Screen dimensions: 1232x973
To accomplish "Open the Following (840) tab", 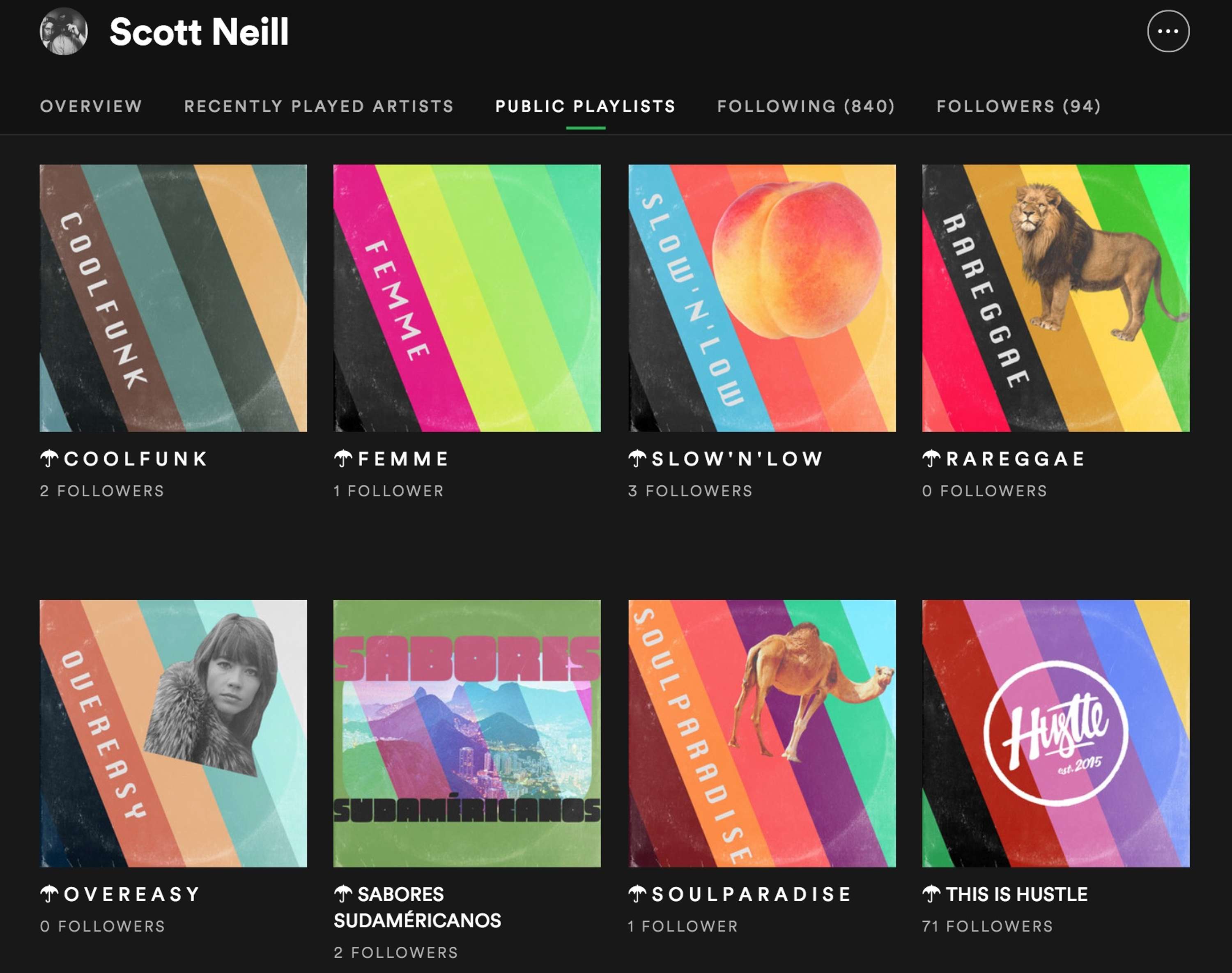I will pyautogui.click(x=806, y=106).
